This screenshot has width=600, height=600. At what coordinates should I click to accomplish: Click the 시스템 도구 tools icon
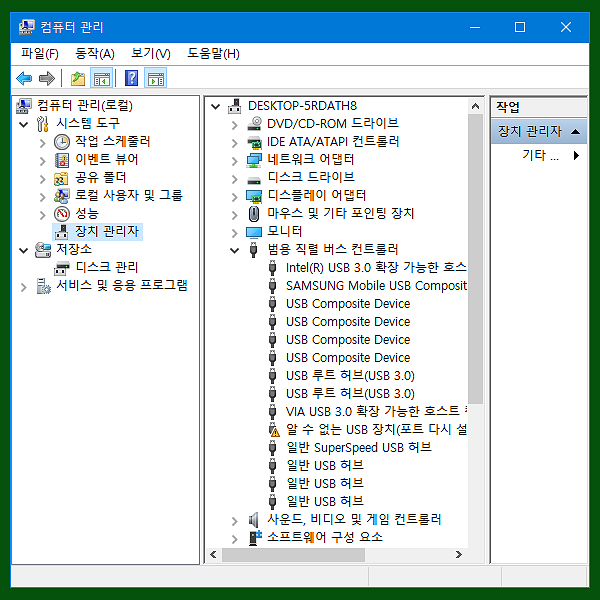42,124
